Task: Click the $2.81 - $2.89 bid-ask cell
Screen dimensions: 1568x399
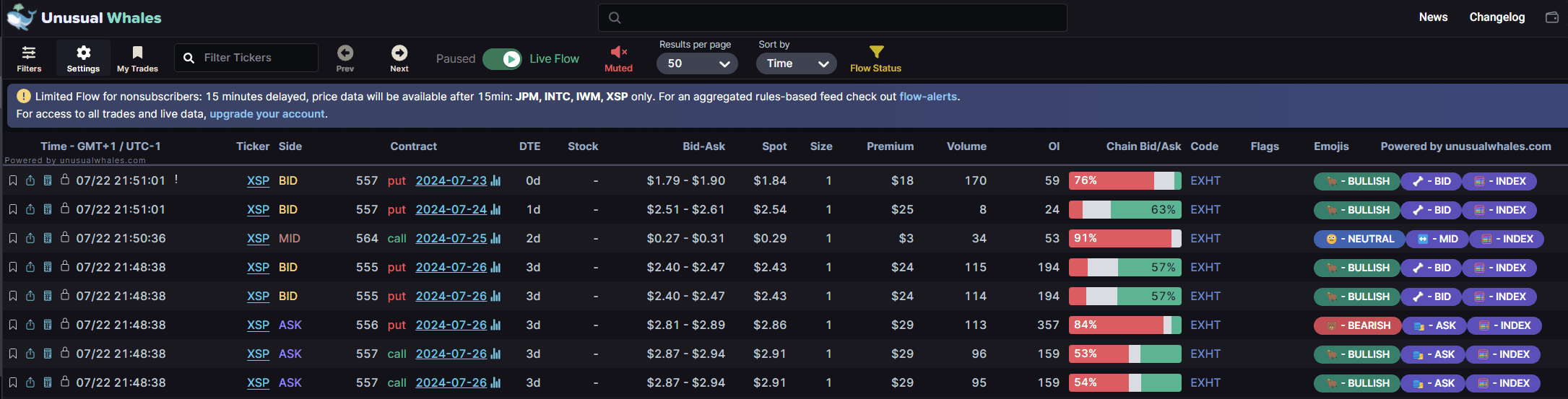Action: click(685, 325)
